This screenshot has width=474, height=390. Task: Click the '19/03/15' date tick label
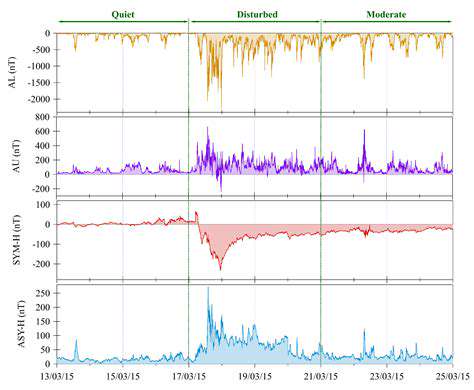tap(255, 376)
